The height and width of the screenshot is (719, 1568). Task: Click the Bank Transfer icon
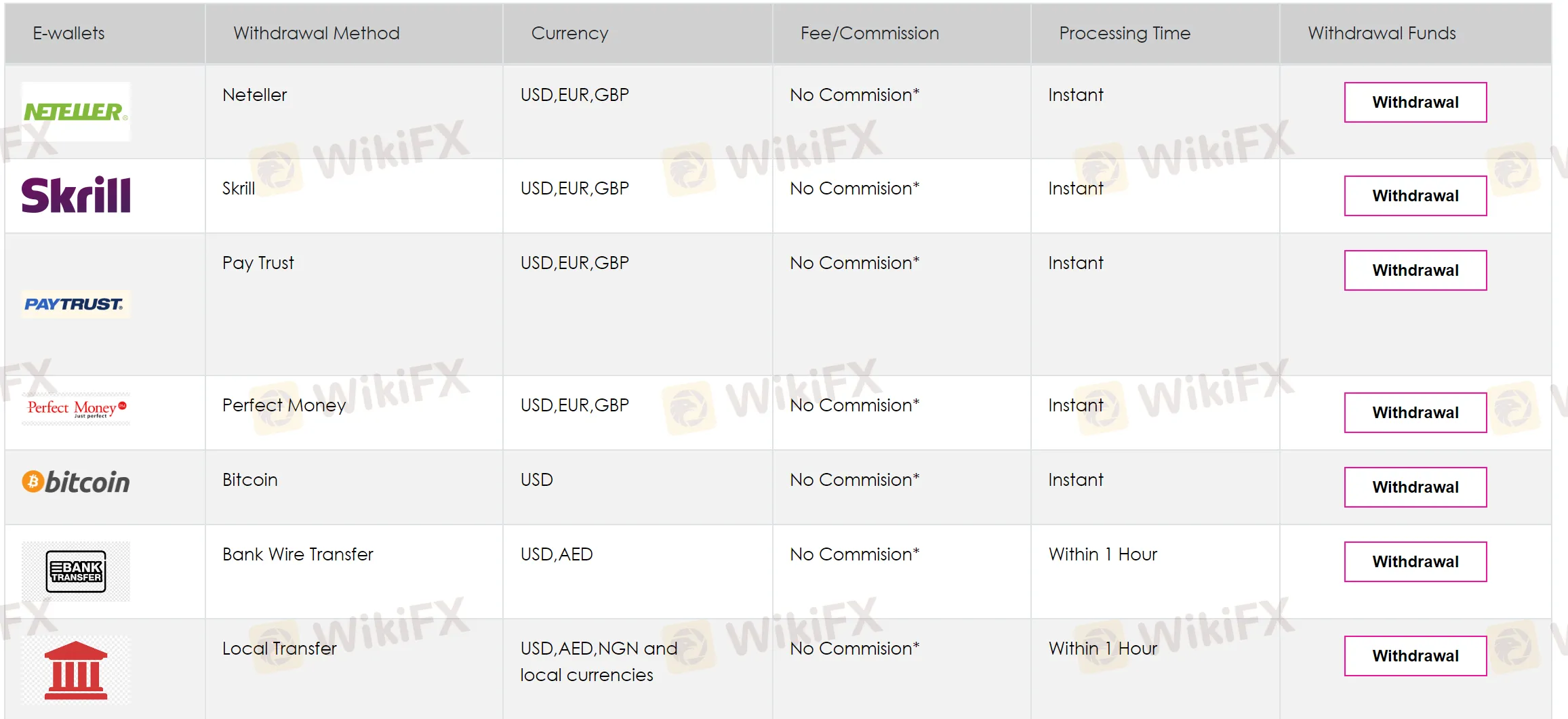pos(76,571)
